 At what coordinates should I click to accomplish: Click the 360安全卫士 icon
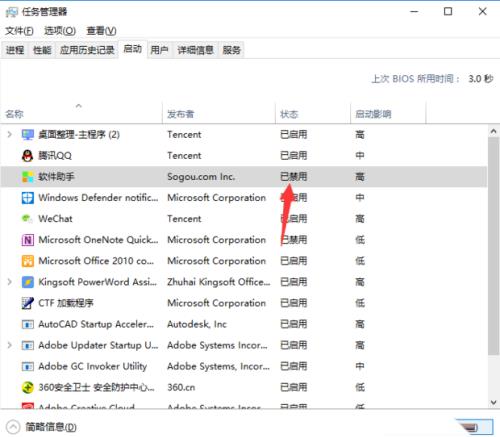(27, 387)
